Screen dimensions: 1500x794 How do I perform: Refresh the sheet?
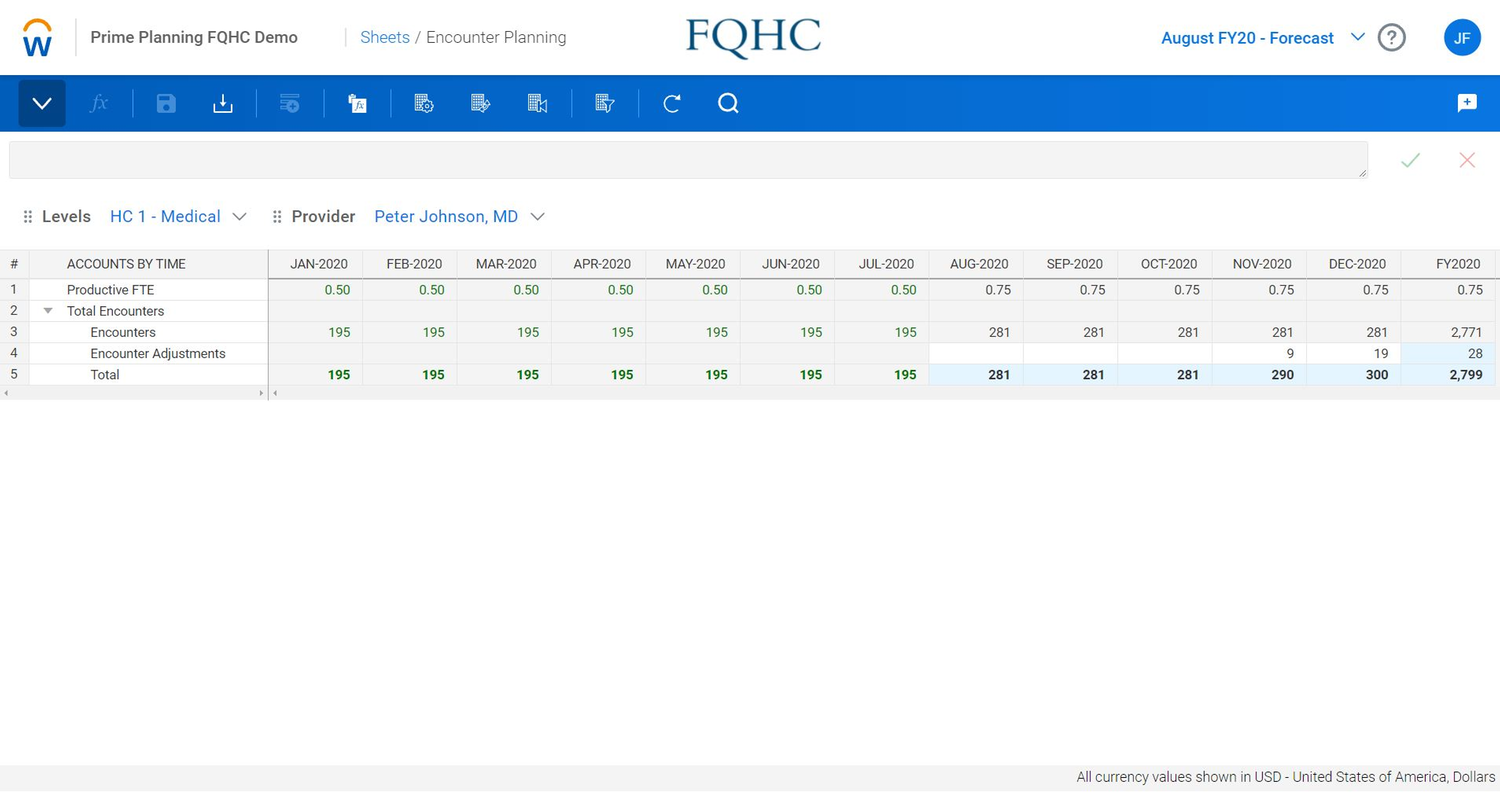(671, 103)
